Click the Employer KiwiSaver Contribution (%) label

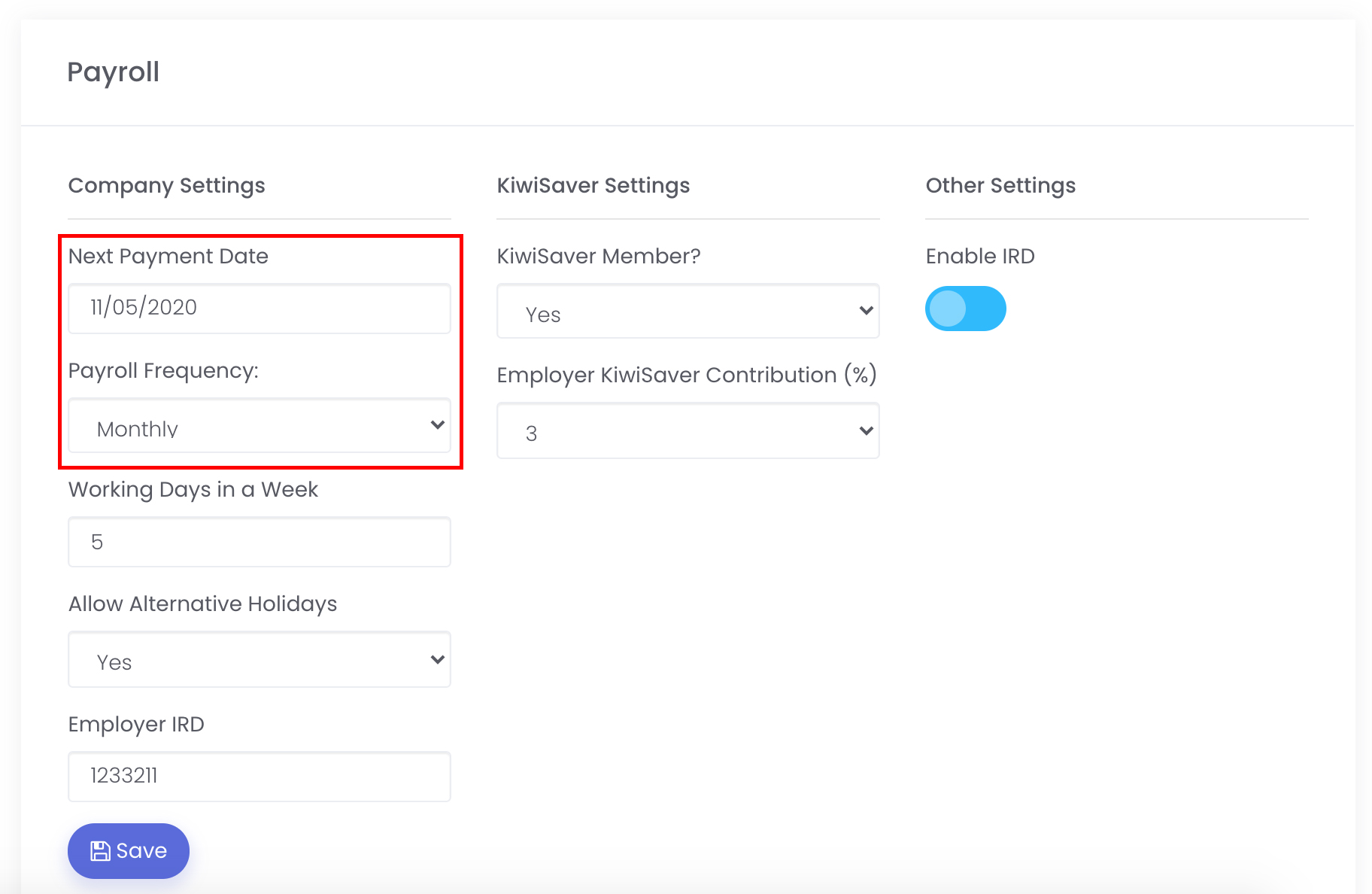pyautogui.click(x=687, y=376)
